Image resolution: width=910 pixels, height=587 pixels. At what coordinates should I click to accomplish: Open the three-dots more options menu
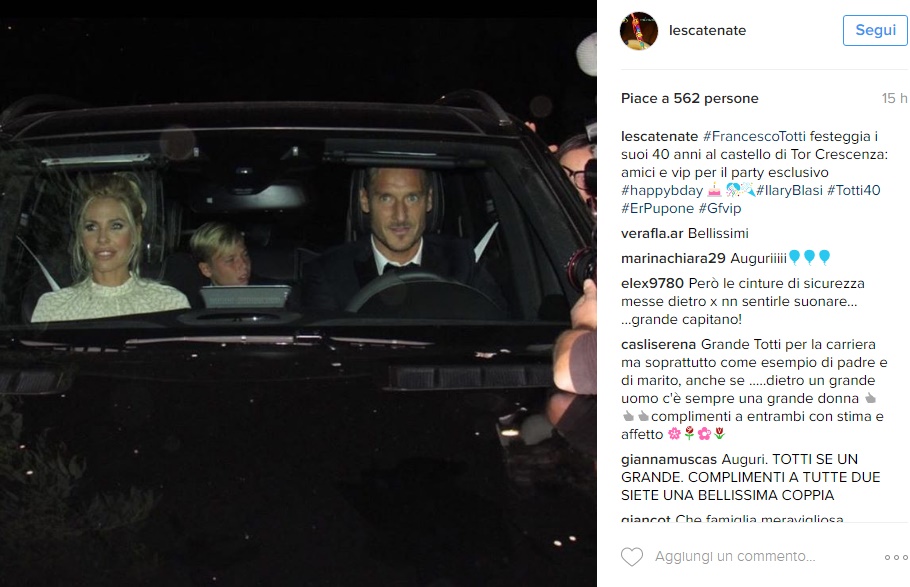895,557
